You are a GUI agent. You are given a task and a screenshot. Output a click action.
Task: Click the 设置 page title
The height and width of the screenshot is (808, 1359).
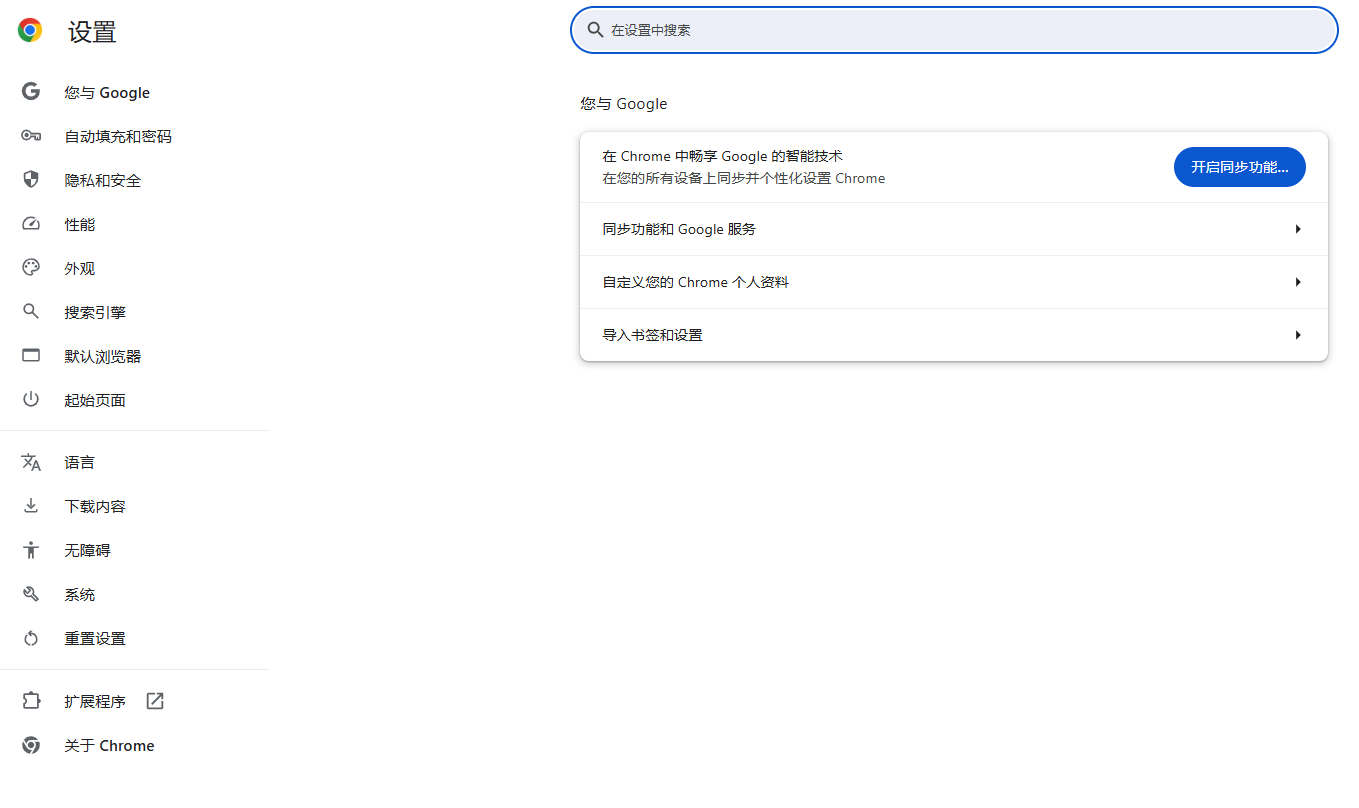point(92,32)
